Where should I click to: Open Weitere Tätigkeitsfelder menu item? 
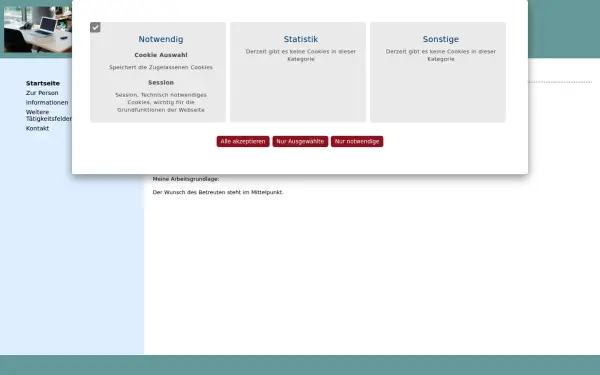click(49, 115)
